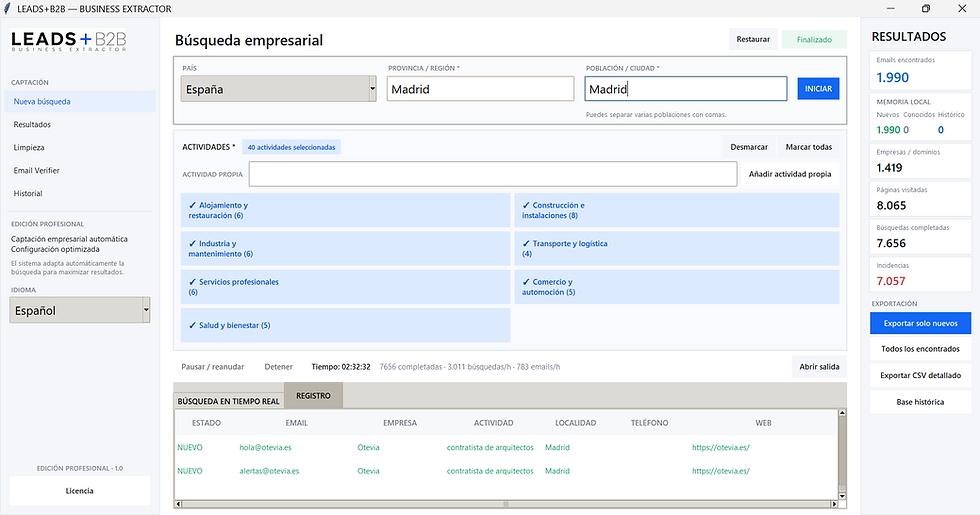Image resolution: width=980 pixels, height=515 pixels.
Task: Open the Licencia button in sidebar
Action: pyautogui.click(x=80, y=491)
